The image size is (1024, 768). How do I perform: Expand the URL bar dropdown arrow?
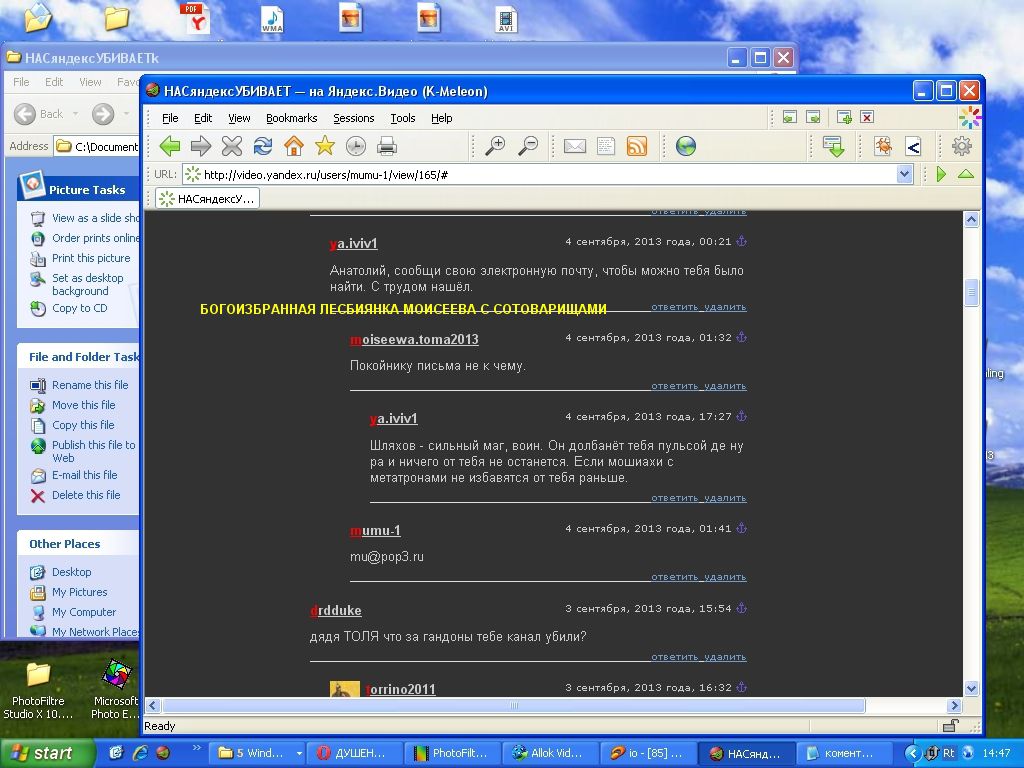[904, 174]
